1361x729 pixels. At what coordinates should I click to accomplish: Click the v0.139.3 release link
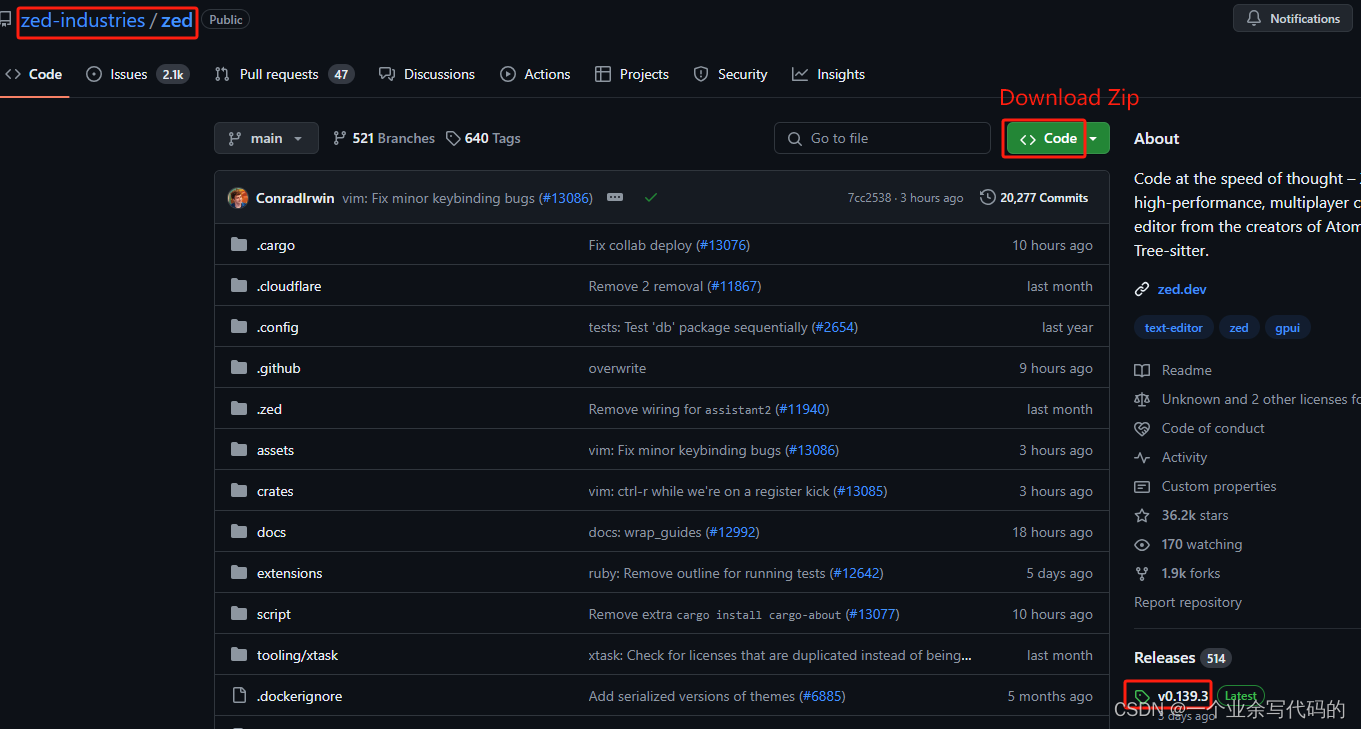coord(1183,696)
